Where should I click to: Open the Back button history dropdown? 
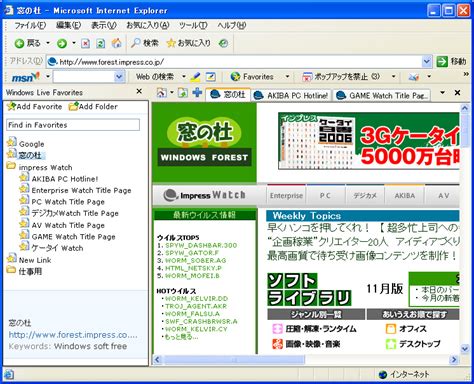pos(48,43)
